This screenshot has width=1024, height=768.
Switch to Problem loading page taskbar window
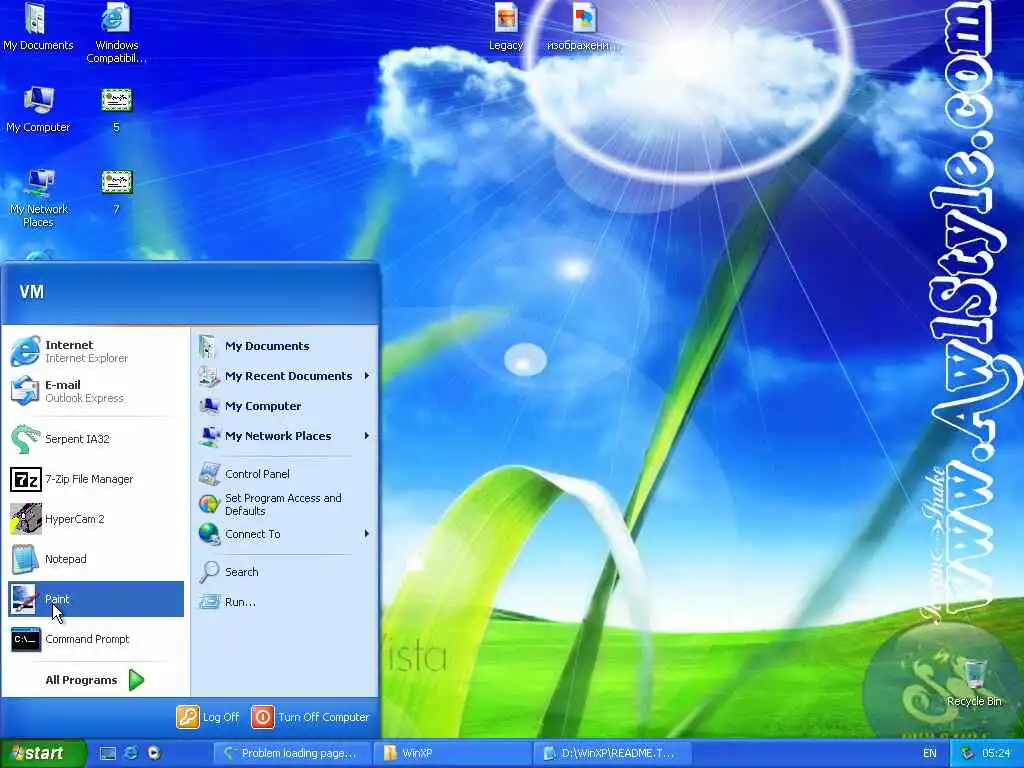pyautogui.click(x=292, y=753)
